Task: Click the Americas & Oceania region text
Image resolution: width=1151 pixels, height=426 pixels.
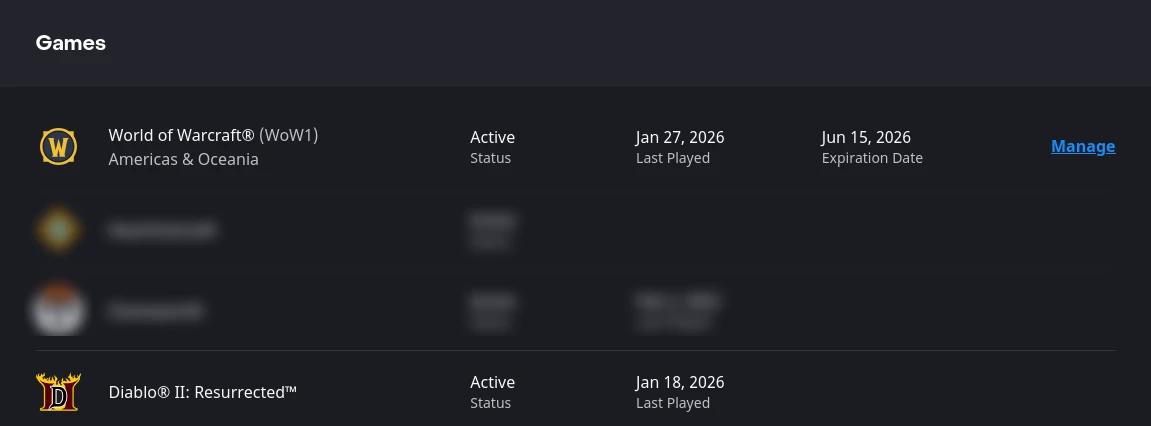Action: 183,159
